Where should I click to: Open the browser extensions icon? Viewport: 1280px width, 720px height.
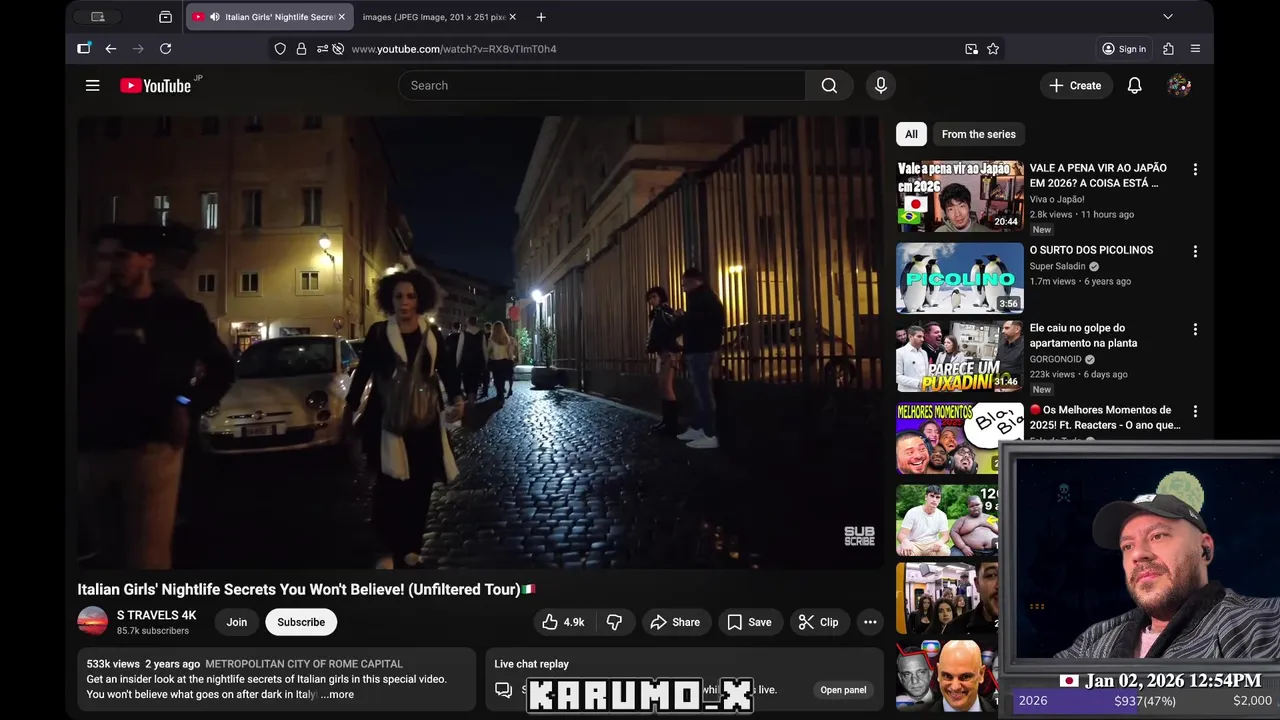pyautogui.click(x=1168, y=49)
